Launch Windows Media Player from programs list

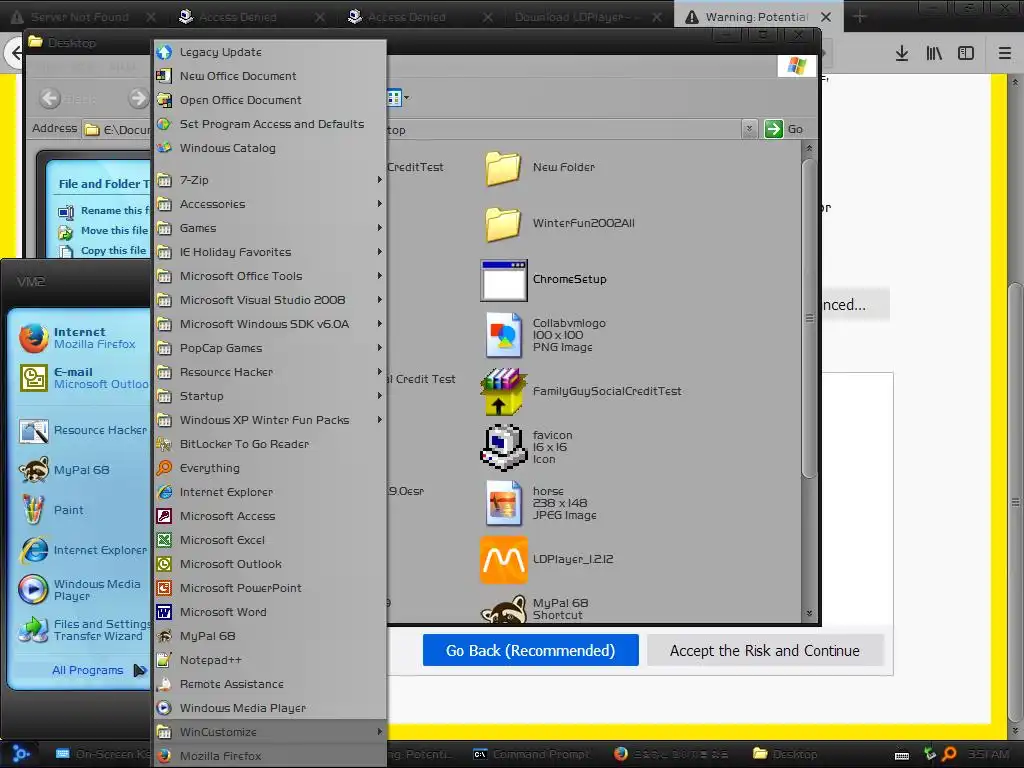pos(270,708)
